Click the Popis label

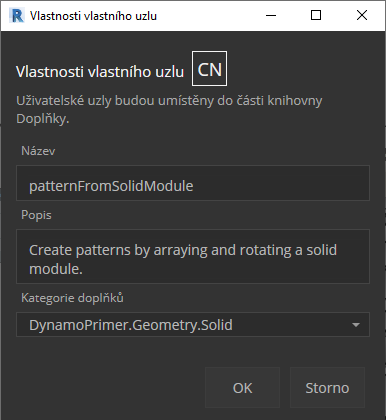tap(36, 215)
